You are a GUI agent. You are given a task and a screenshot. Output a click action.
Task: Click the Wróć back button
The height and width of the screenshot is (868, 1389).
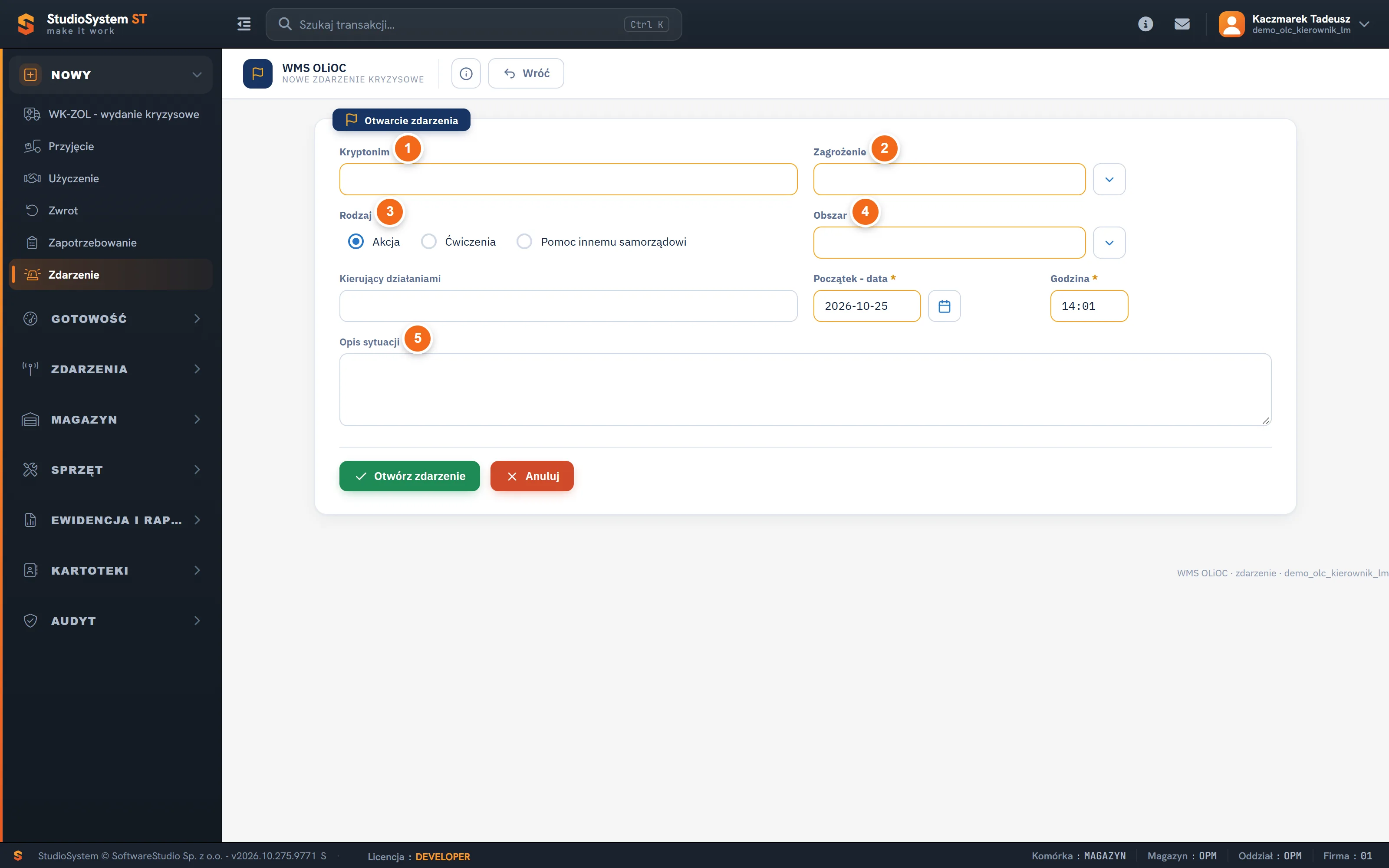[526, 73]
